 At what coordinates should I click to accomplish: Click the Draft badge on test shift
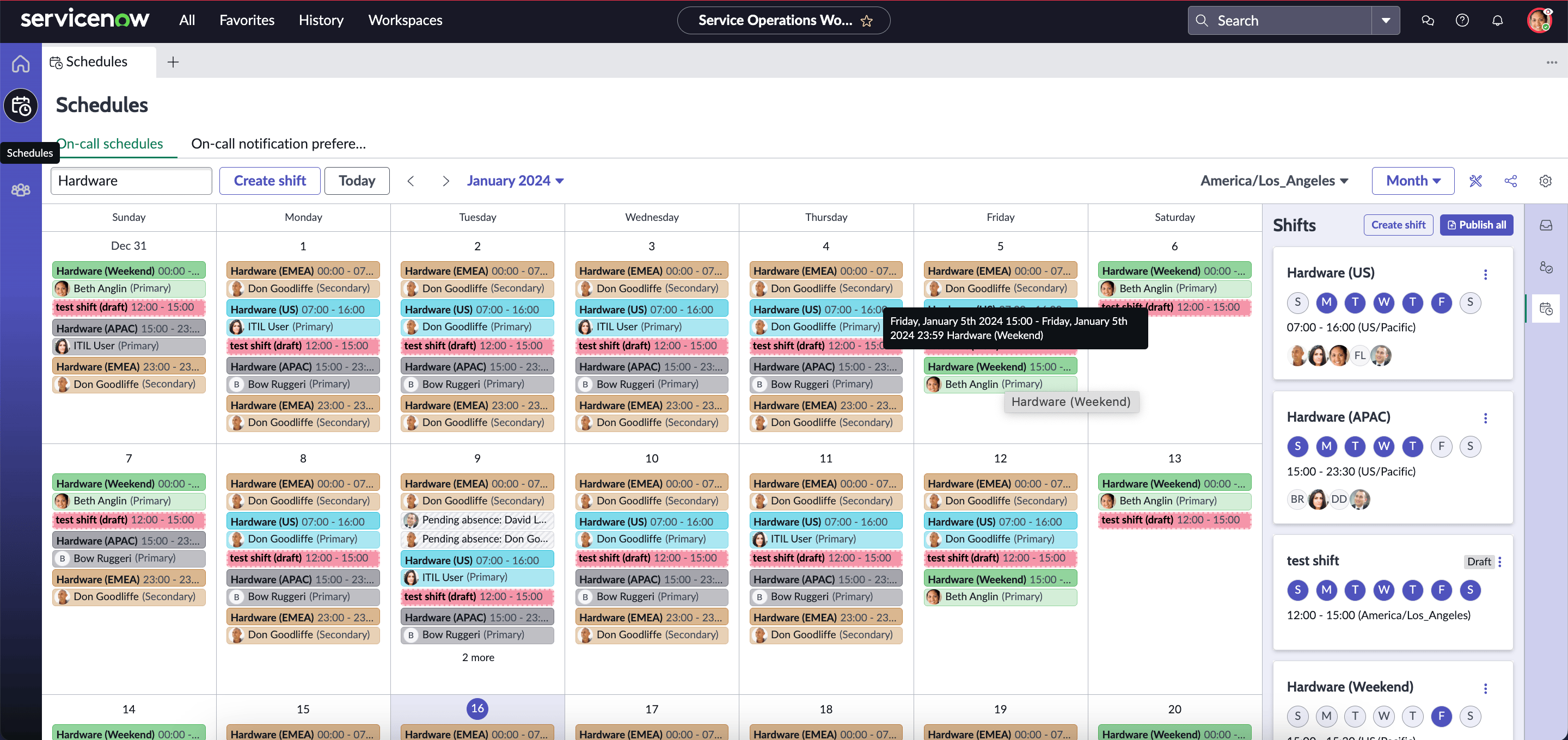tap(1479, 562)
